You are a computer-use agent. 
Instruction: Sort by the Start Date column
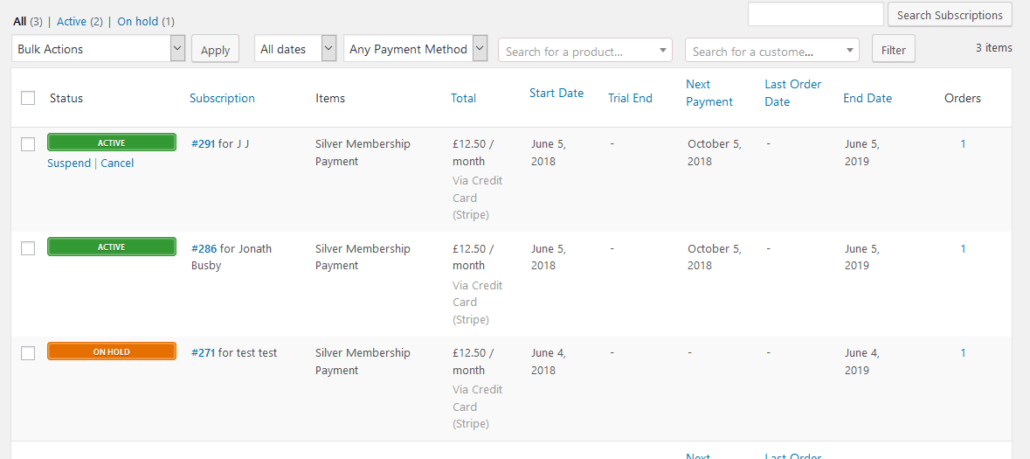556,93
